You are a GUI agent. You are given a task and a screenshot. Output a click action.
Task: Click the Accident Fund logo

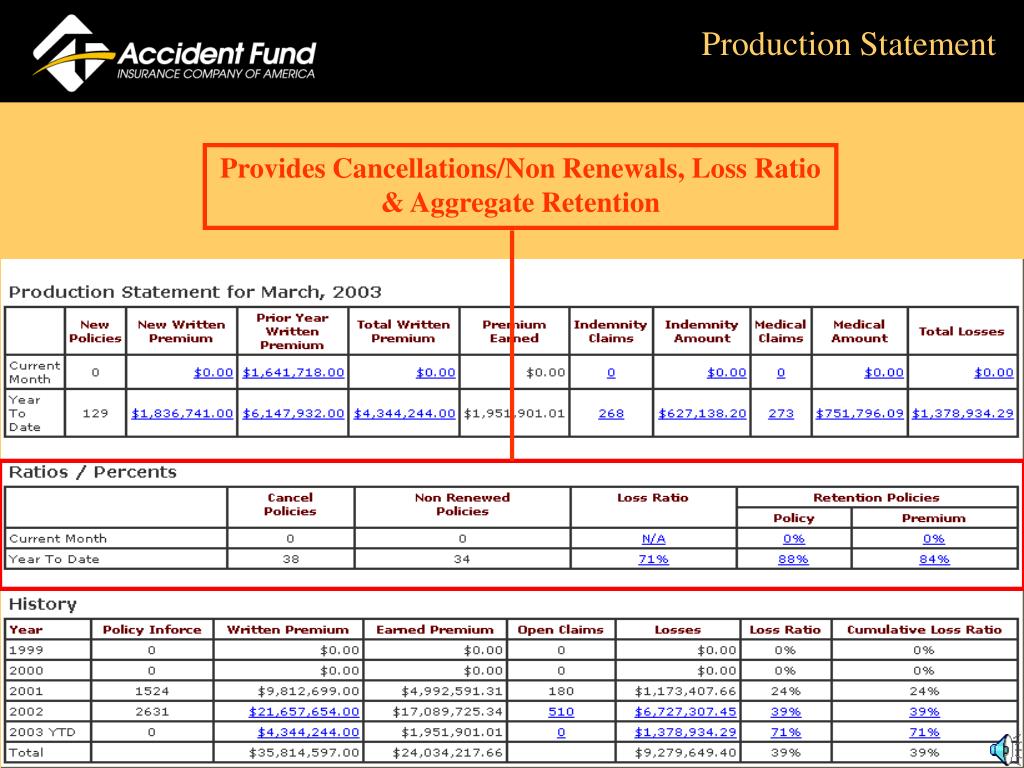point(174,52)
